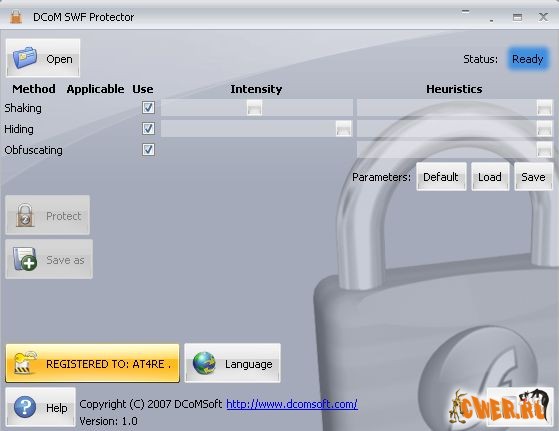Click the Version: 1.0 text
The width and height of the screenshot is (559, 431).
tap(108, 421)
